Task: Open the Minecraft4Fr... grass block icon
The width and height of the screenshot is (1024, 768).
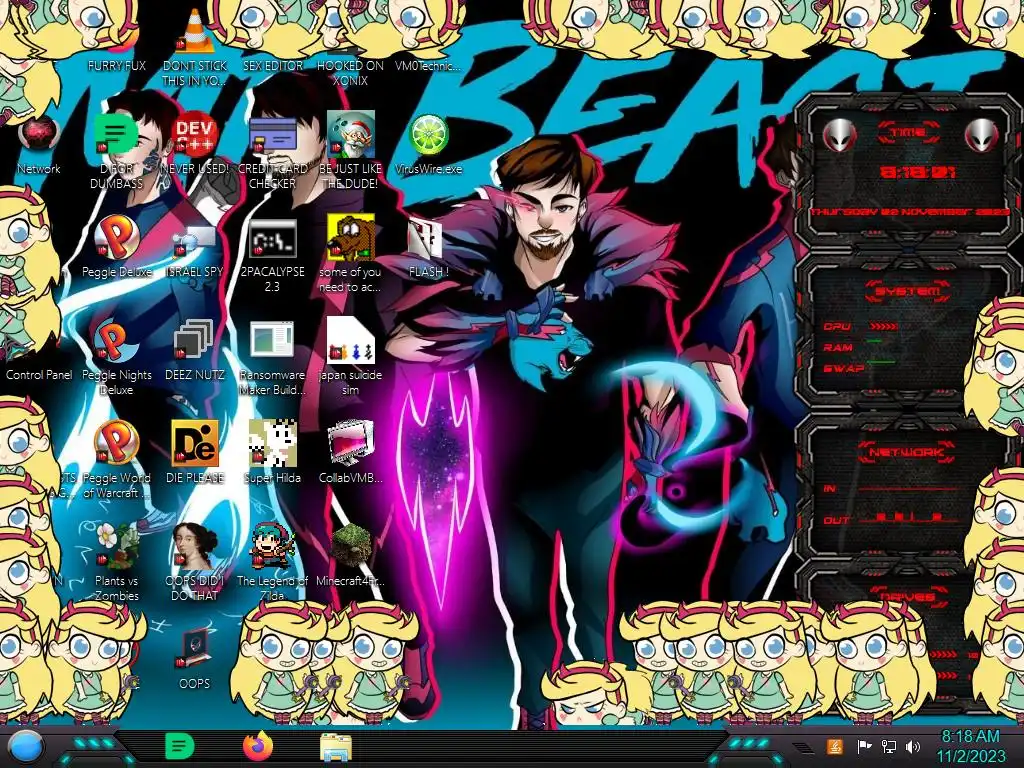Action: (351, 547)
